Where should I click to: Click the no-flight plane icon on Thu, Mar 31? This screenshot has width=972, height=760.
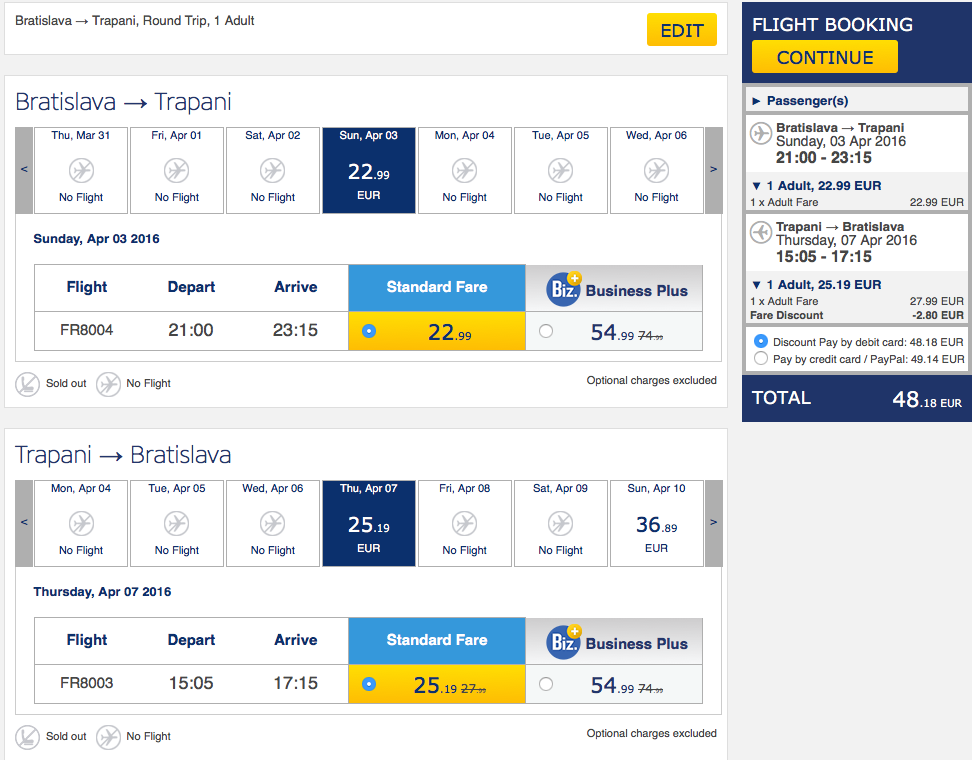click(x=81, y=170)
